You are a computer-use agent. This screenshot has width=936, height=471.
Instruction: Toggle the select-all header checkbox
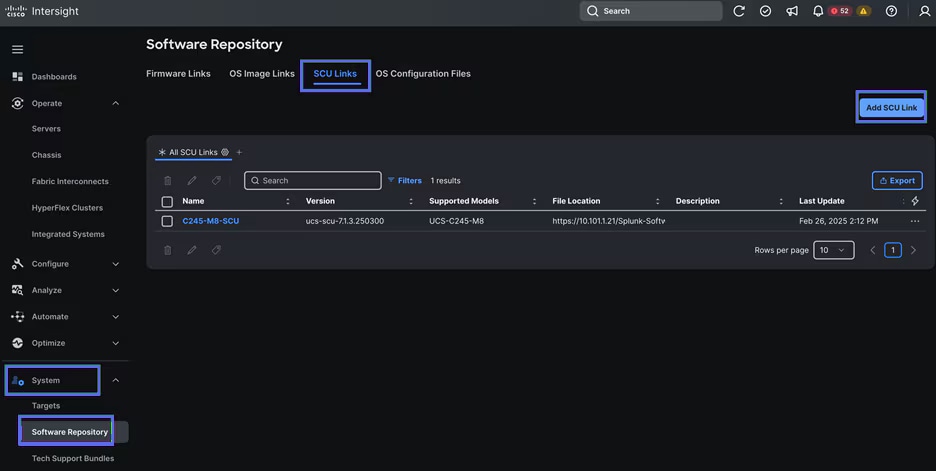[167, 202]
